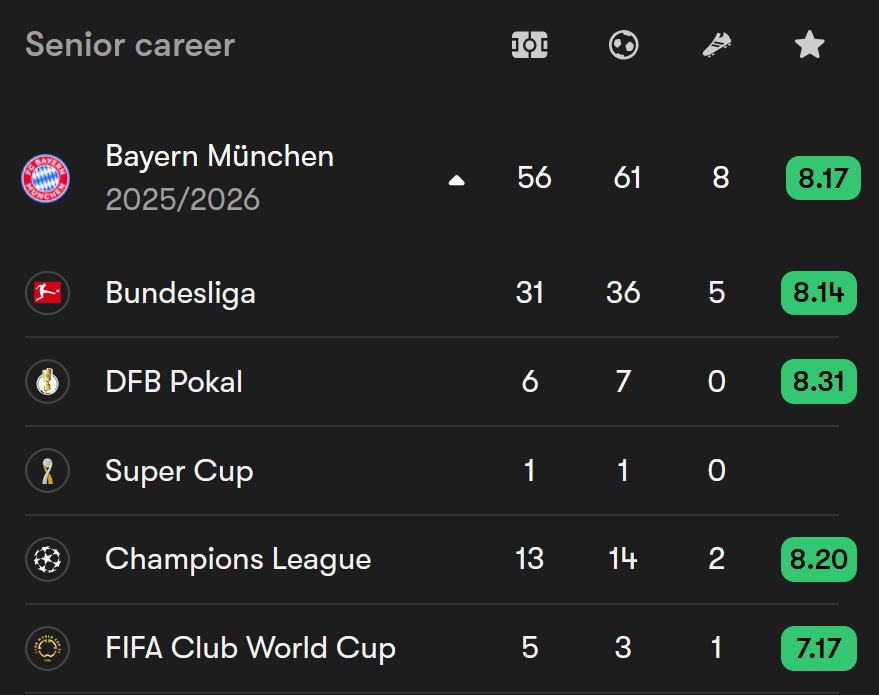Open the DFB Pokal competition row
879x695 pixels.
[x=432, y=382]
